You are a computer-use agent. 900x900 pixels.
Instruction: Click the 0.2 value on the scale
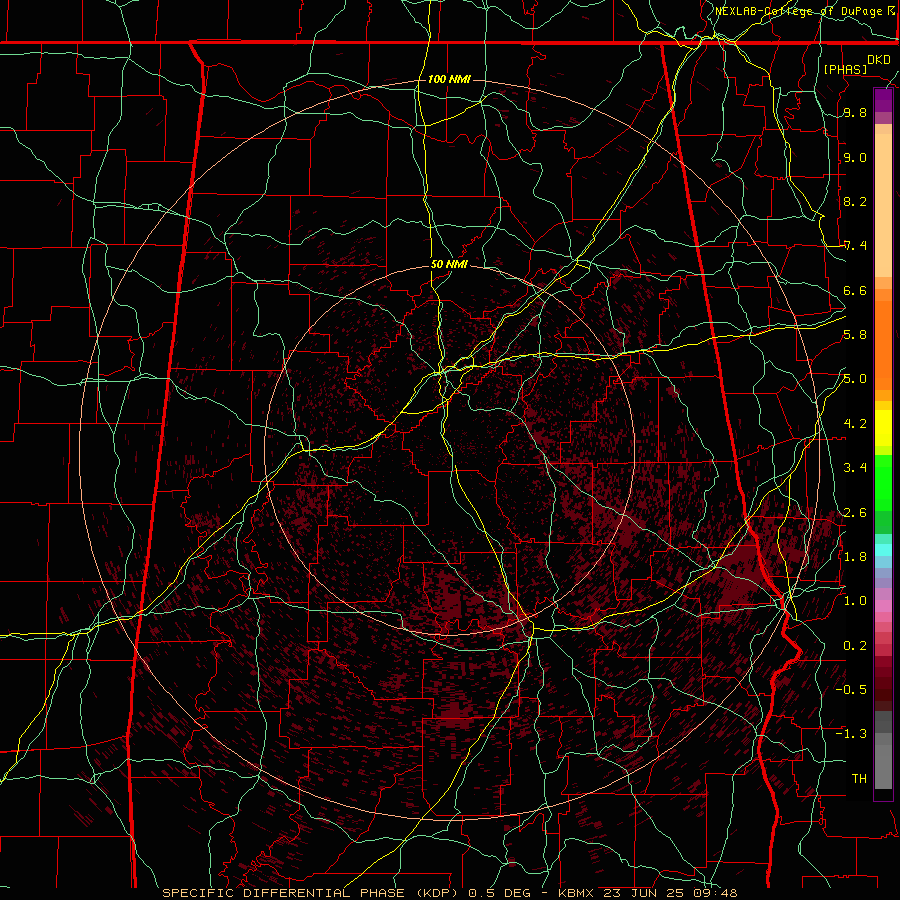point(855,645)
